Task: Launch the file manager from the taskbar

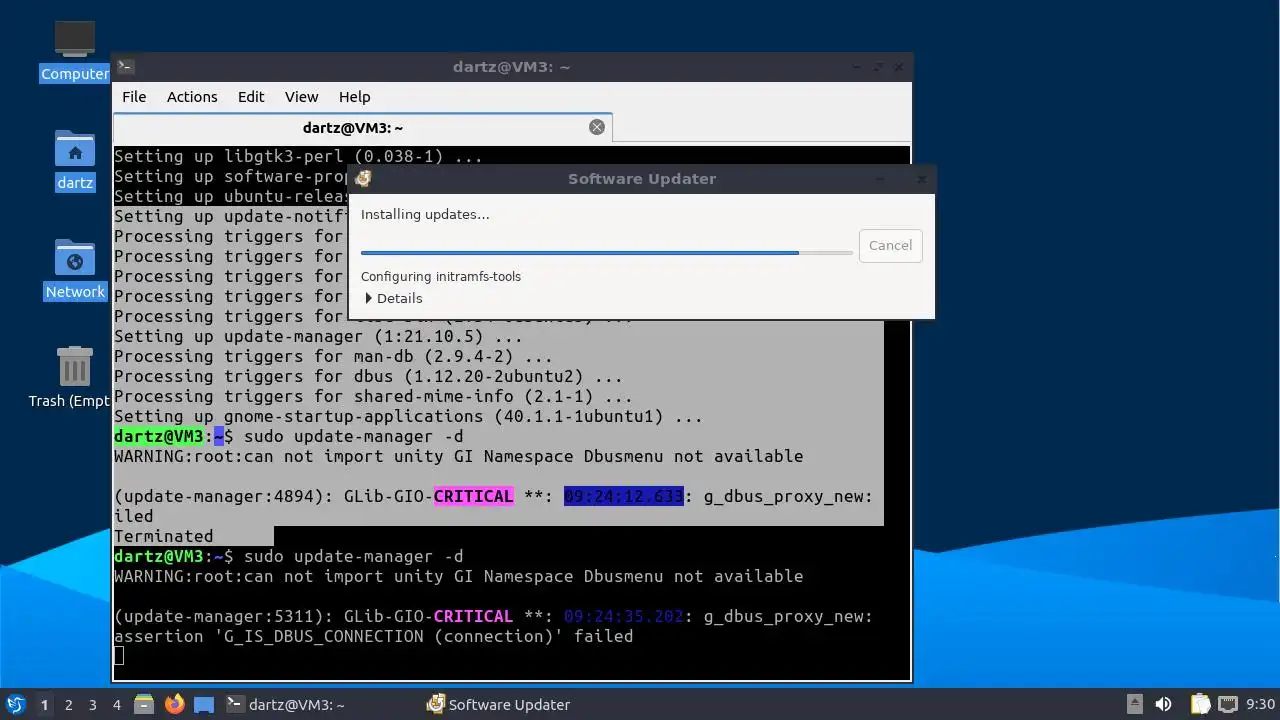Action: pos(144,704)
